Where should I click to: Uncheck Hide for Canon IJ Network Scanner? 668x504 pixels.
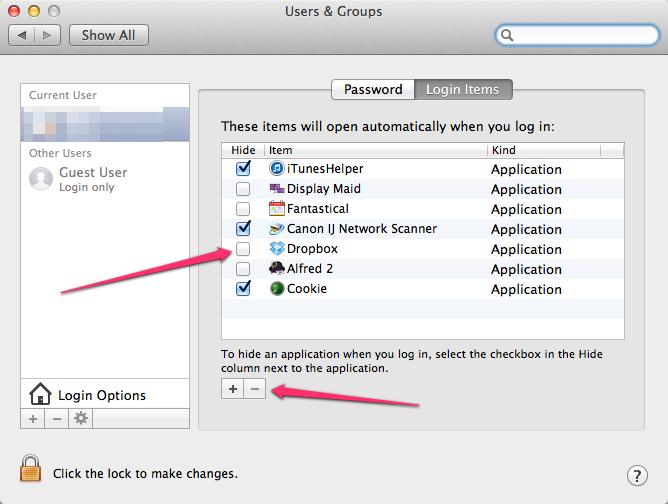pyautogui.click(x=243, y=228)
